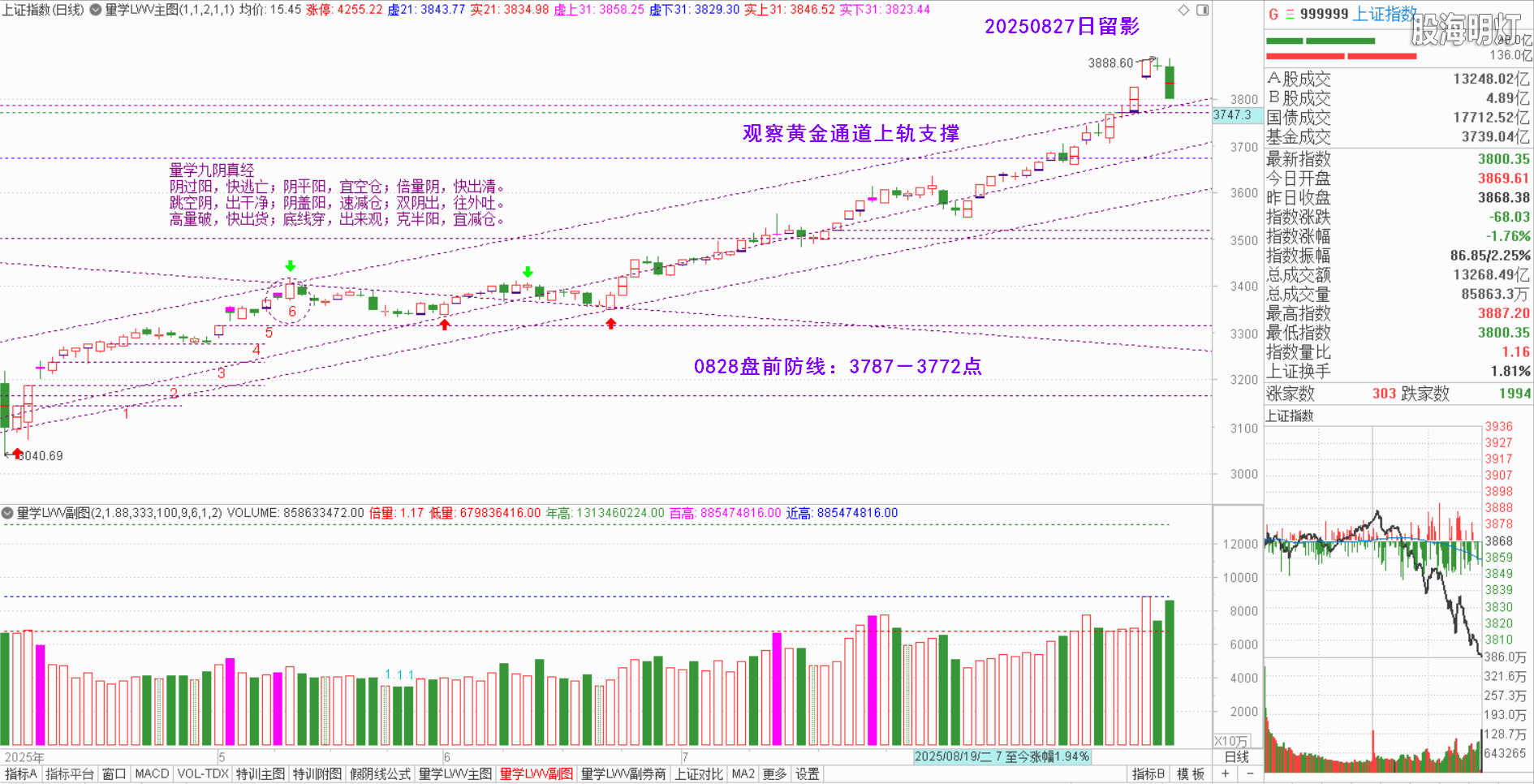Click the green buy-volume bar in quote panel

coord(1321,41)
